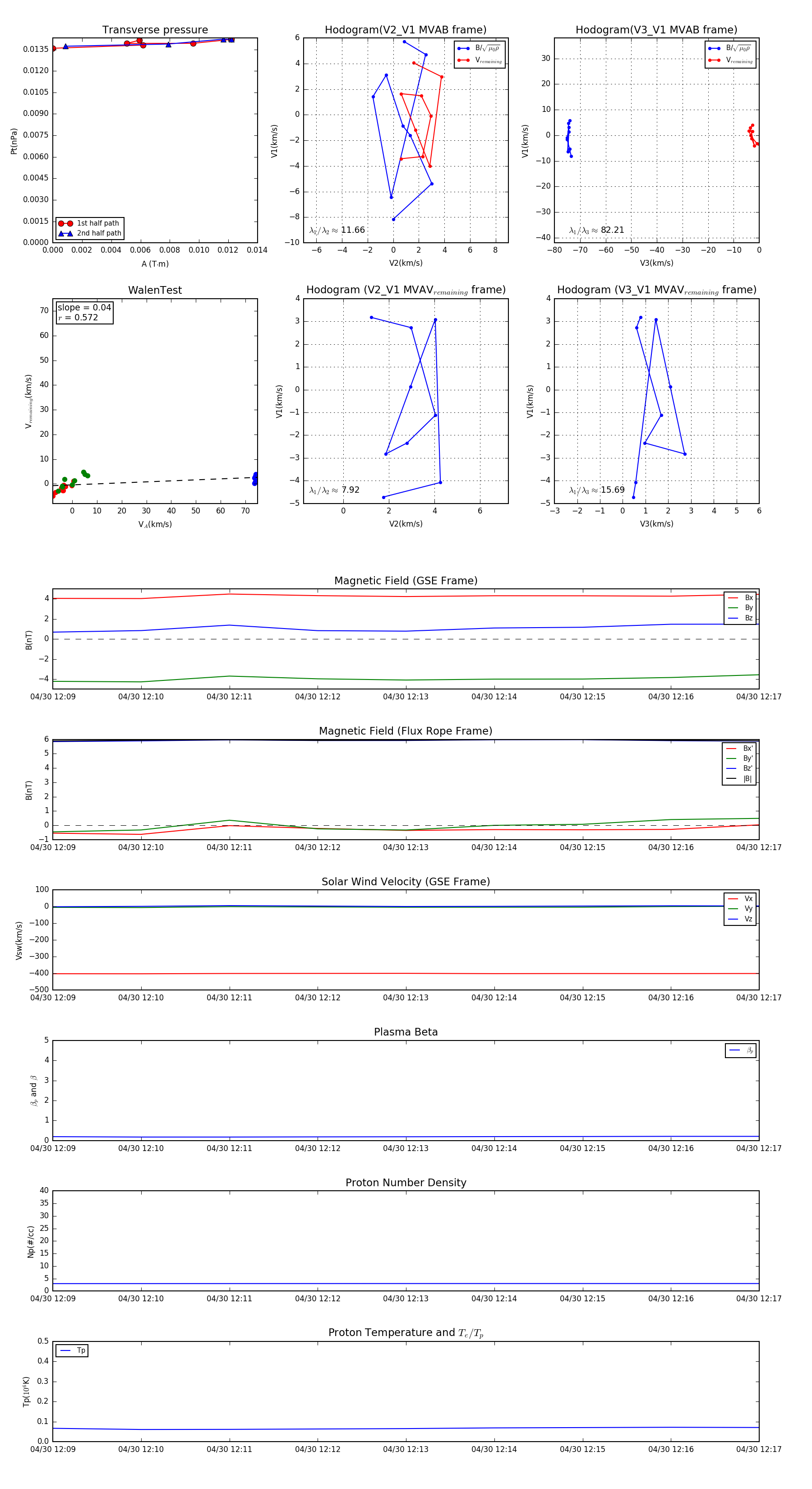Click the 'Proton Number Density' title
The height and width of the screenshot is (1489, 812).
(x=406, y=1183)
